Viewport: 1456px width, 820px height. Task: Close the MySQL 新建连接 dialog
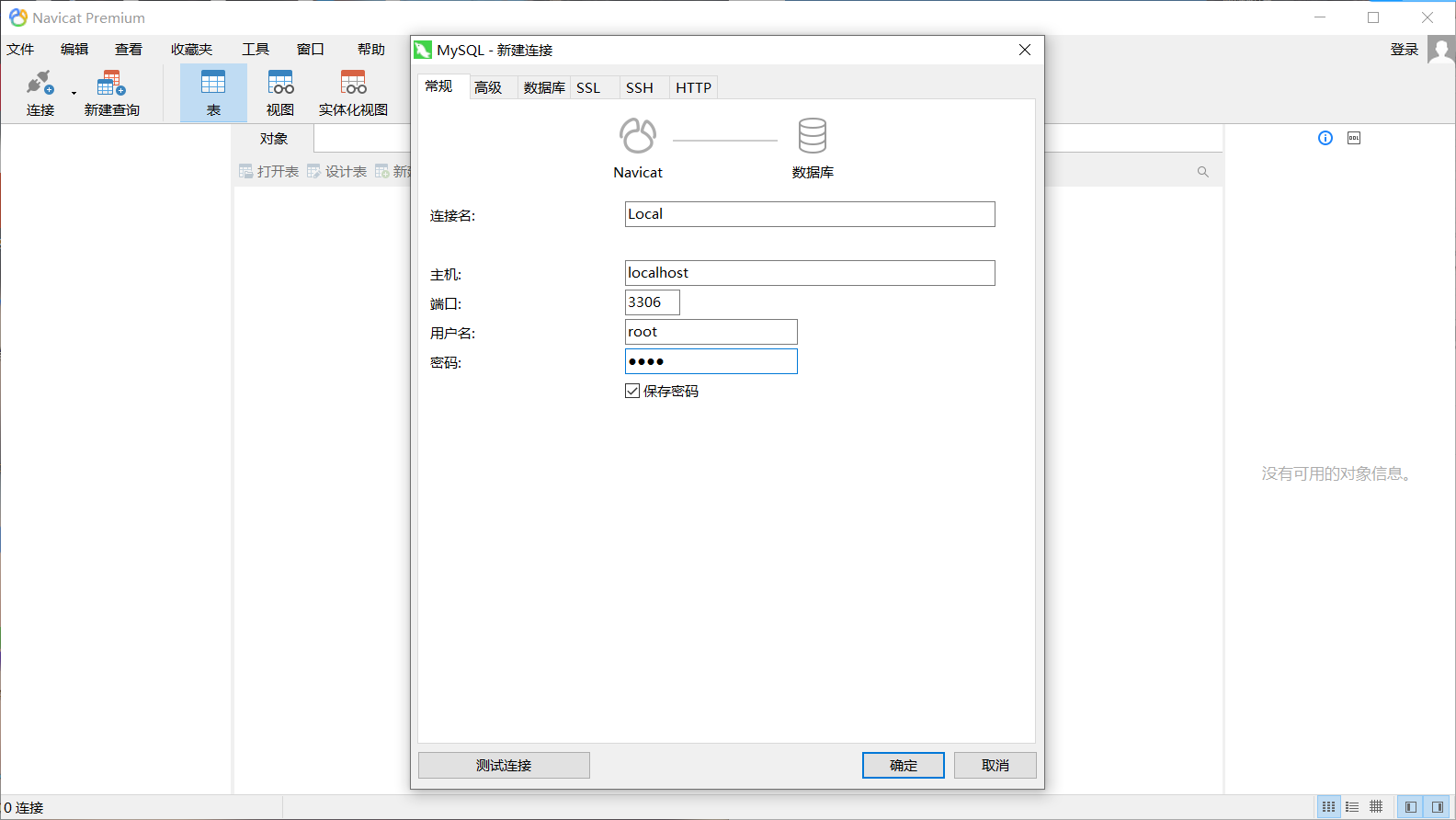pyautogui.click(x=1025, y=50)
